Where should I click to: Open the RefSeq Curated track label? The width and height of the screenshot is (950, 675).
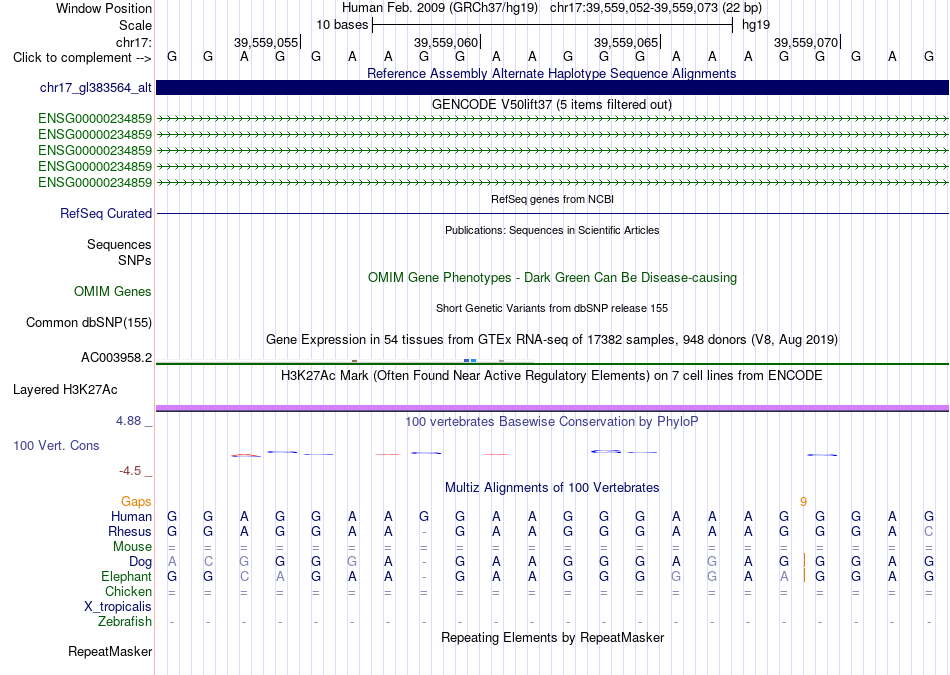coord(106,213)
